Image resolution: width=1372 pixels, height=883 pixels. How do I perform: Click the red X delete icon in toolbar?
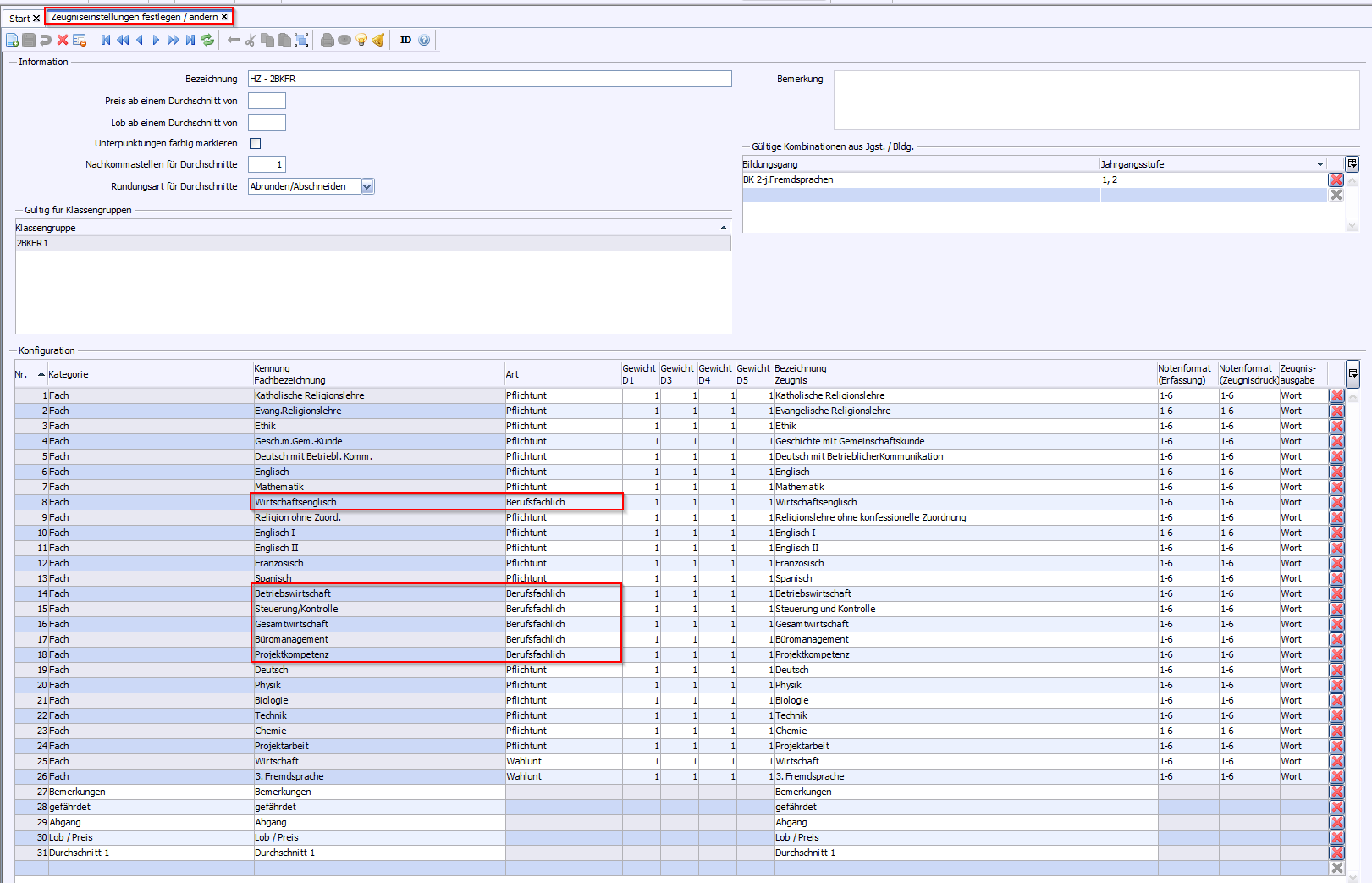pos(63,40)
